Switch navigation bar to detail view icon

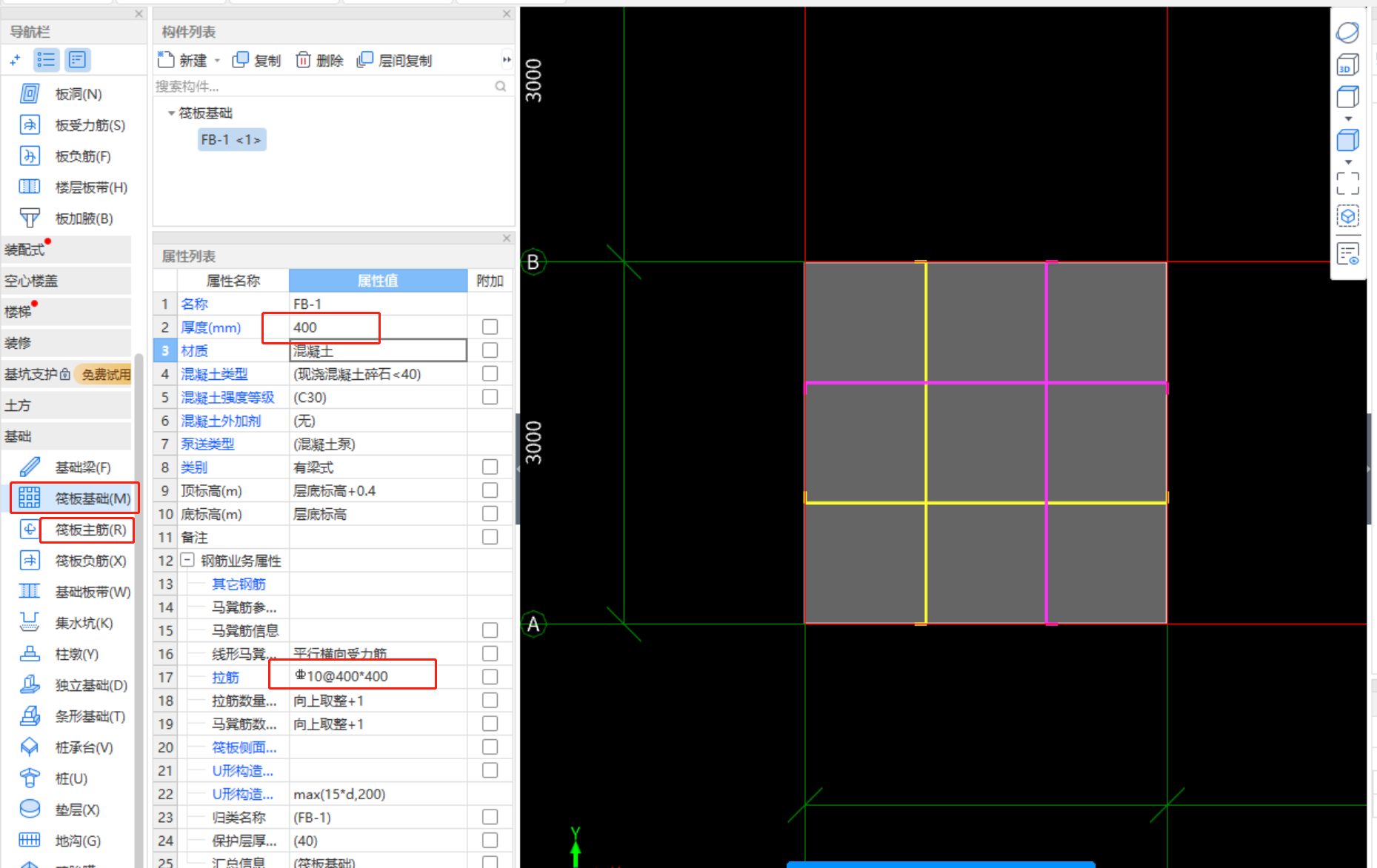[x=77, y=60]
